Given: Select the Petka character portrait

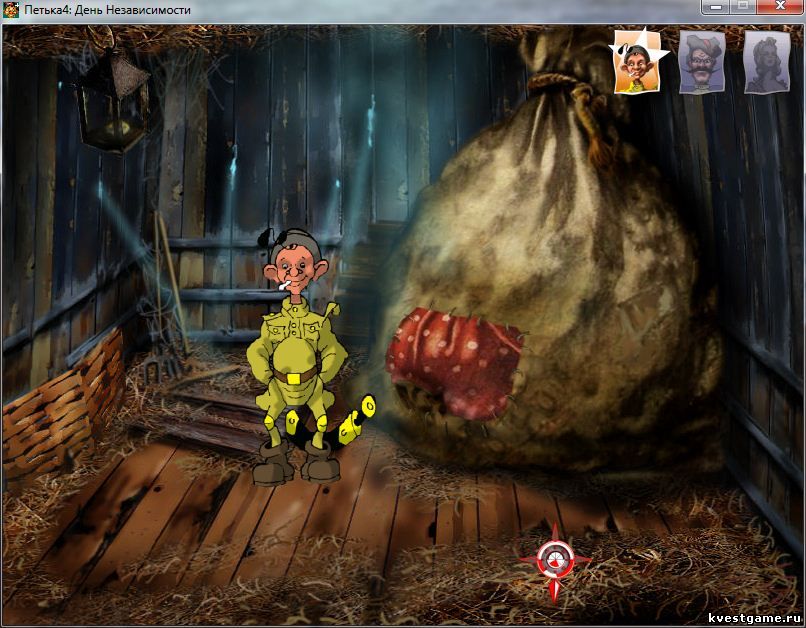Looking at the screenshot, I should pos(637,62).
